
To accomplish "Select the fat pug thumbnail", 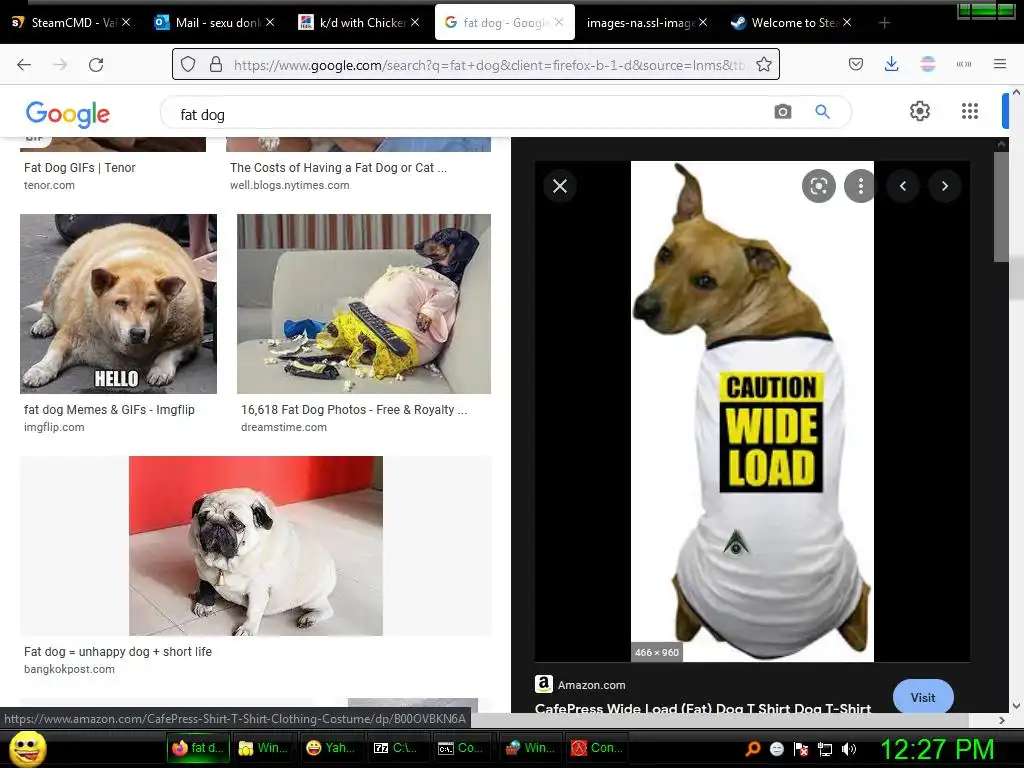I will click(255, 546).
